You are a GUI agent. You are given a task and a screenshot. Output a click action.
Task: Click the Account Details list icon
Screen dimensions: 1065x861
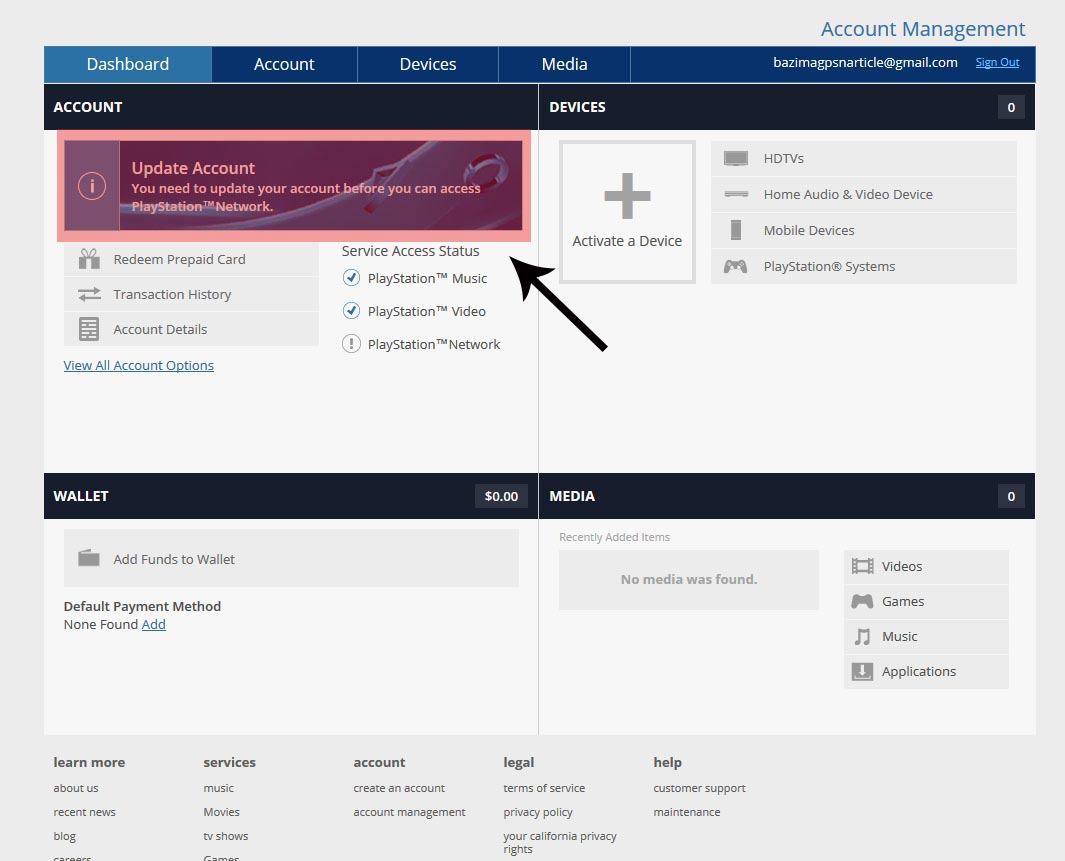click(89, 329)
